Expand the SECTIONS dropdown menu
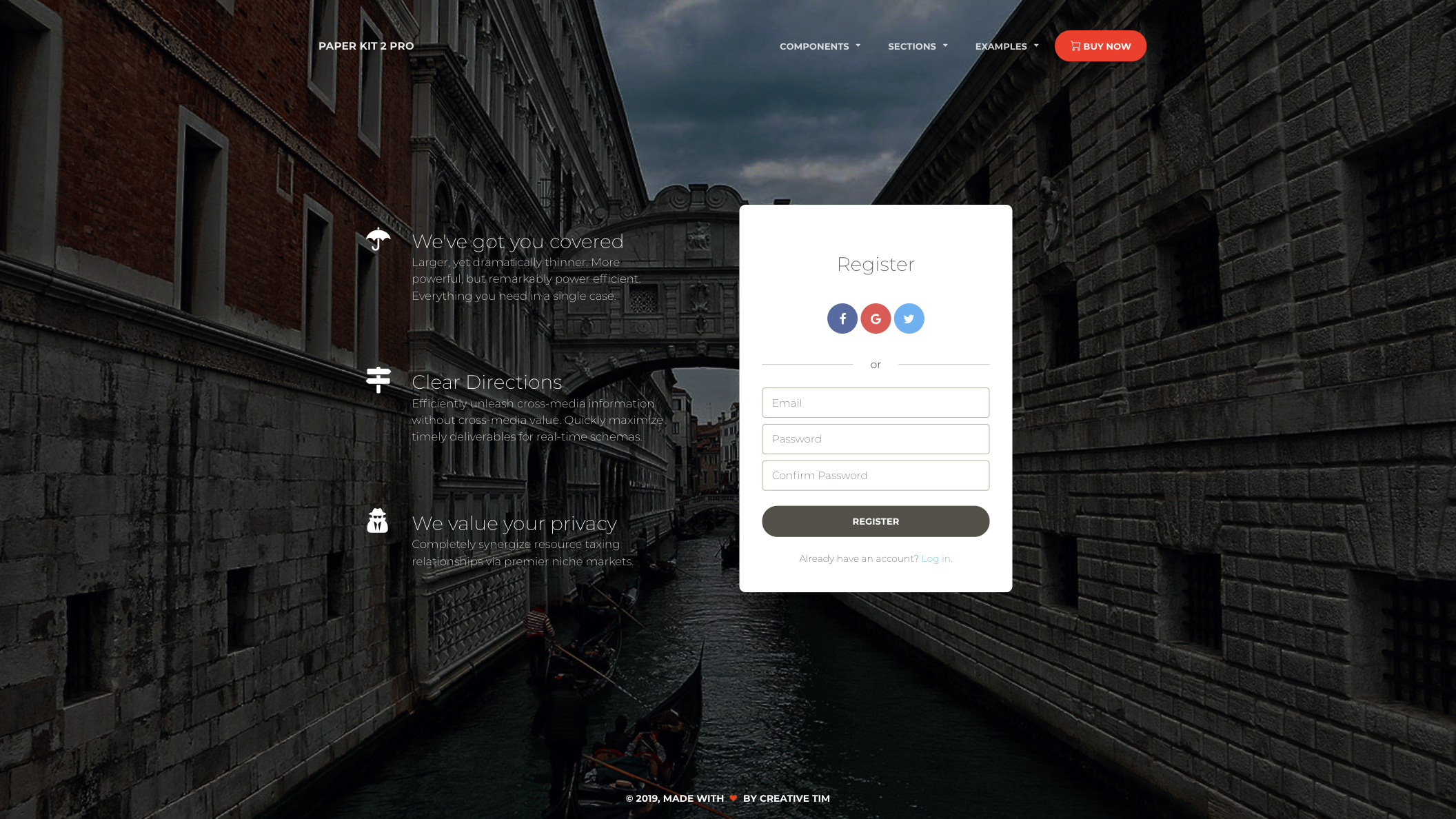 [917, 46]
